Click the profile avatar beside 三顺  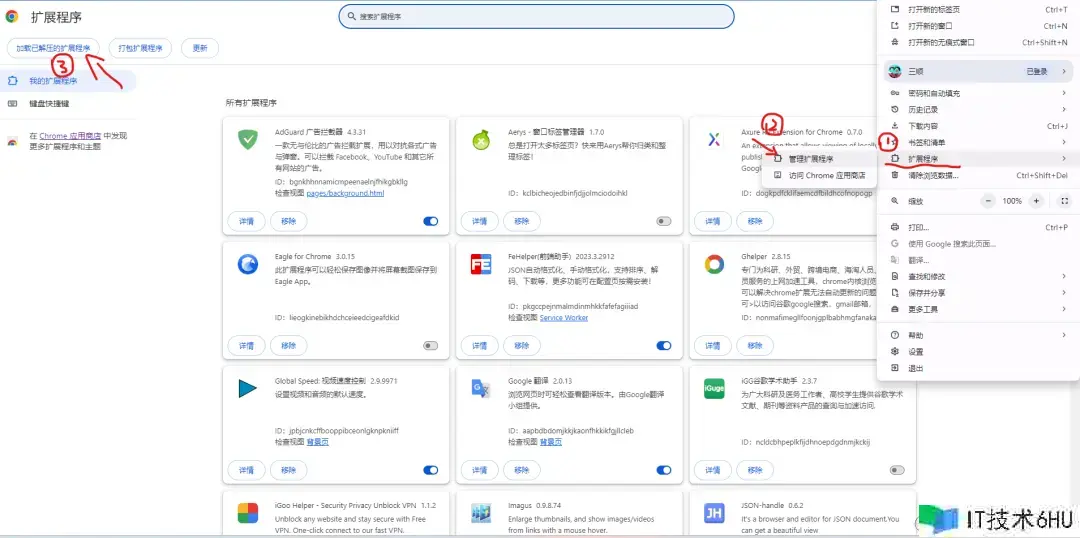click(895, 71)
